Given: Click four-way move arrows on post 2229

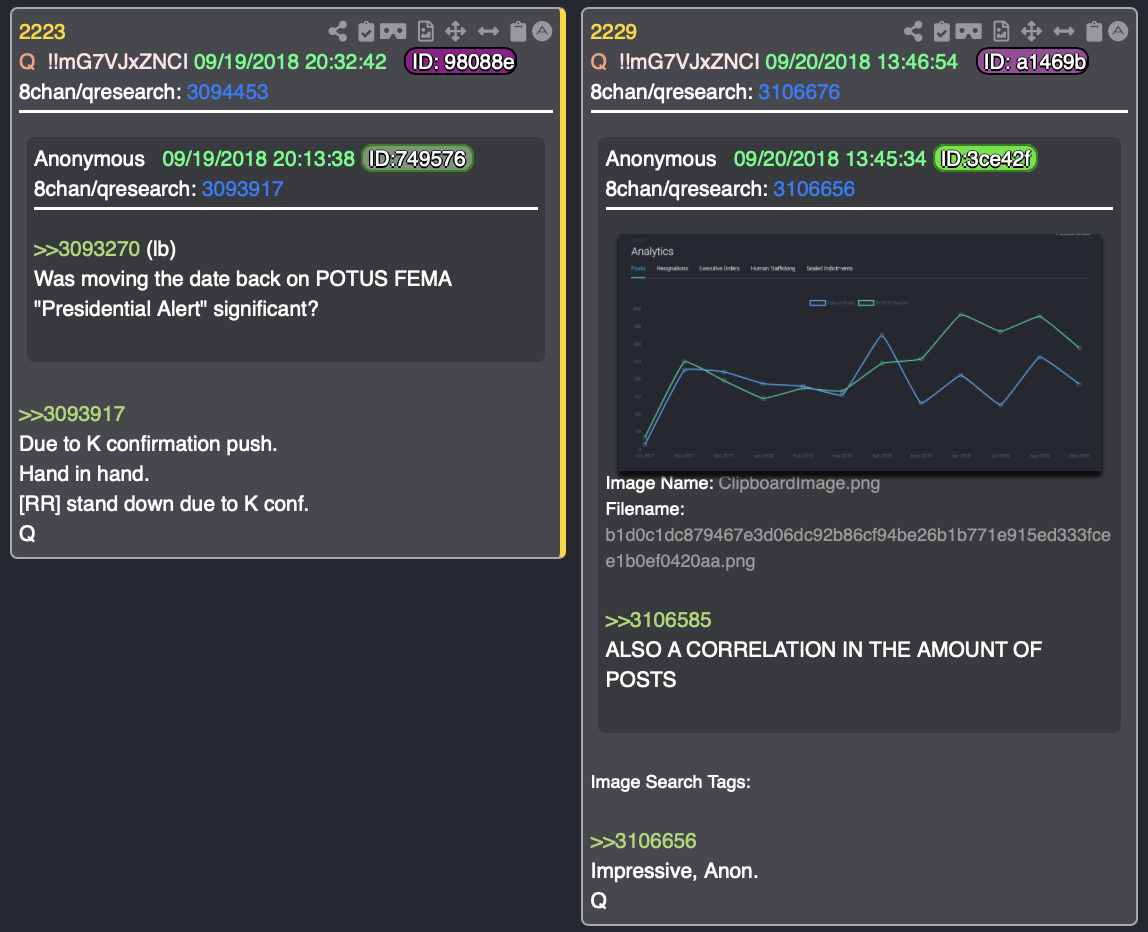Looking at the screenshot, I should (x=1032, y=31).
